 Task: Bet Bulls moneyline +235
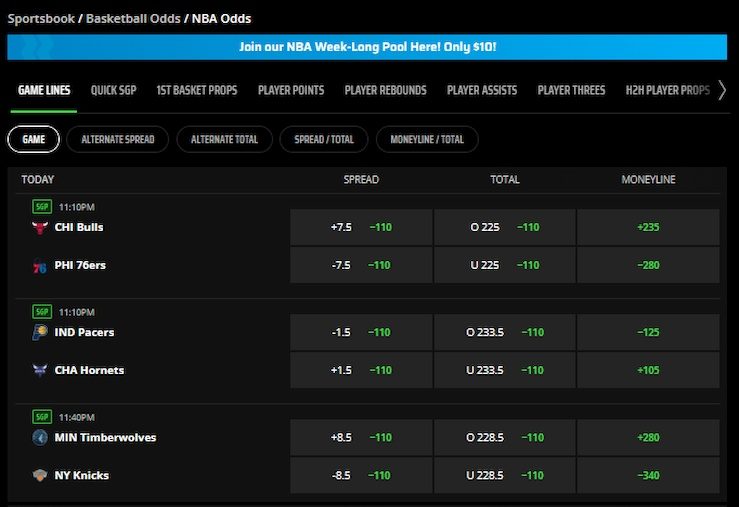(x=649, y=227)
